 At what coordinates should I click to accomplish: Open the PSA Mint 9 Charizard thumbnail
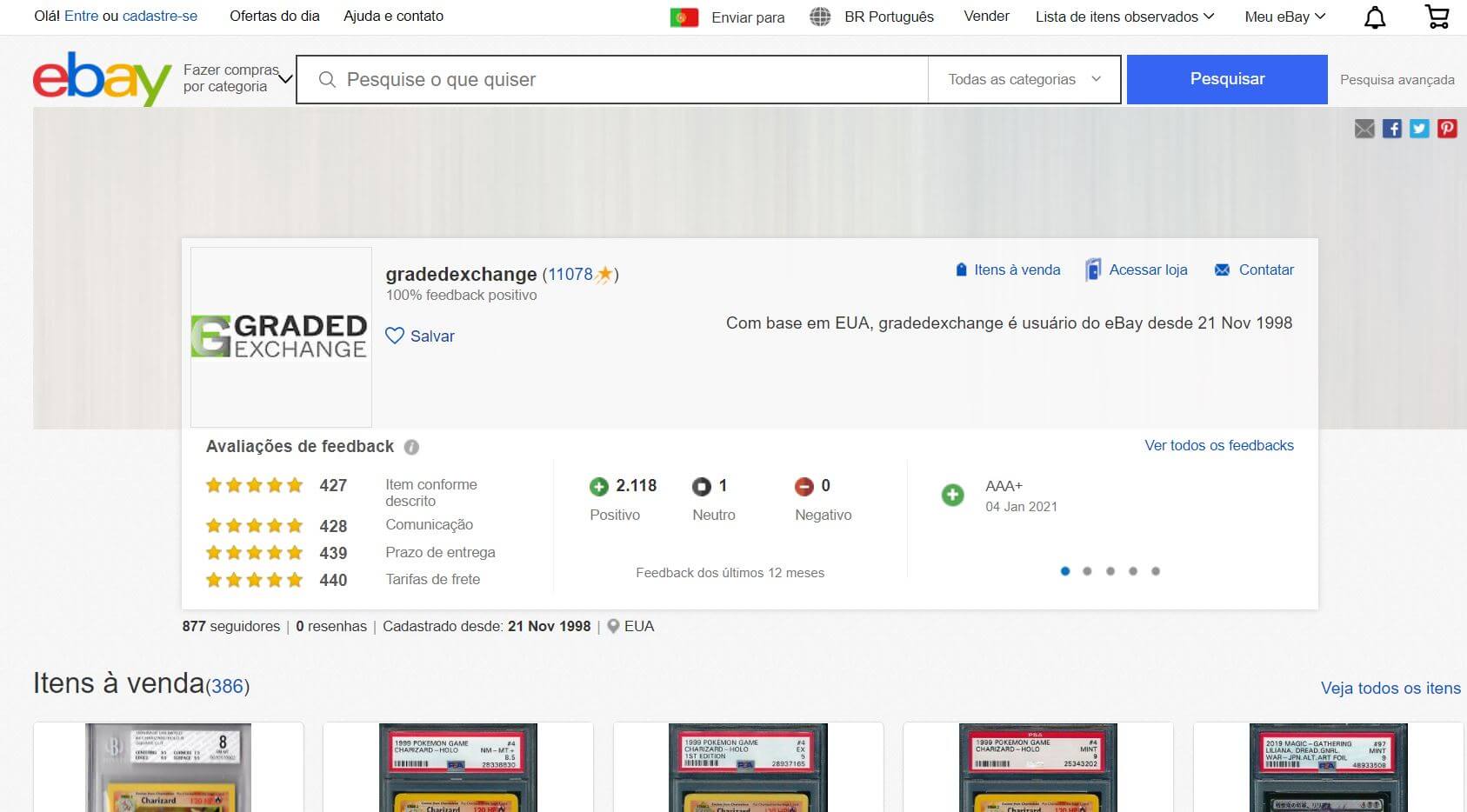pos(1038,768)
